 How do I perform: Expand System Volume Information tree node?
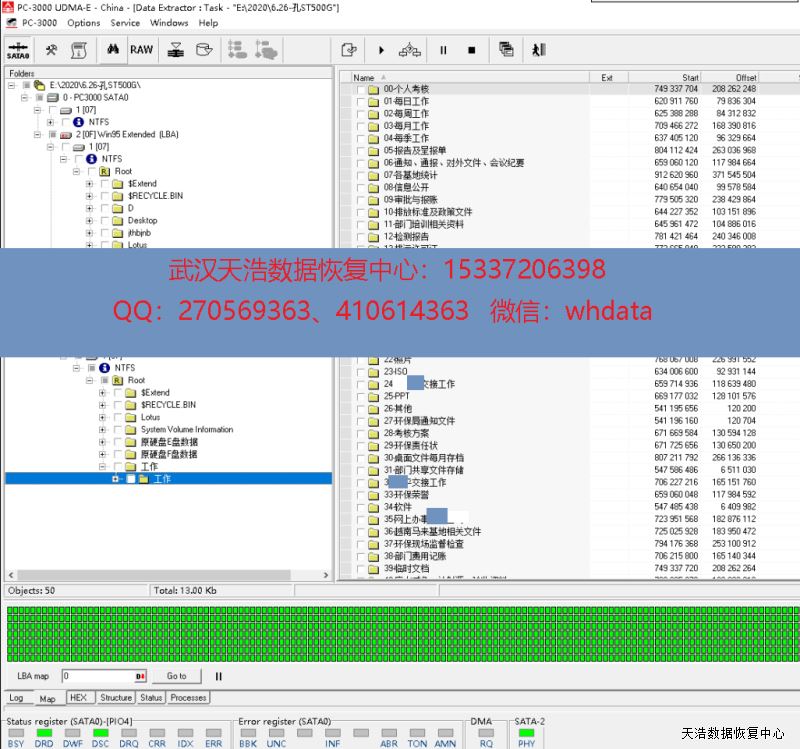tap(103, 430)
